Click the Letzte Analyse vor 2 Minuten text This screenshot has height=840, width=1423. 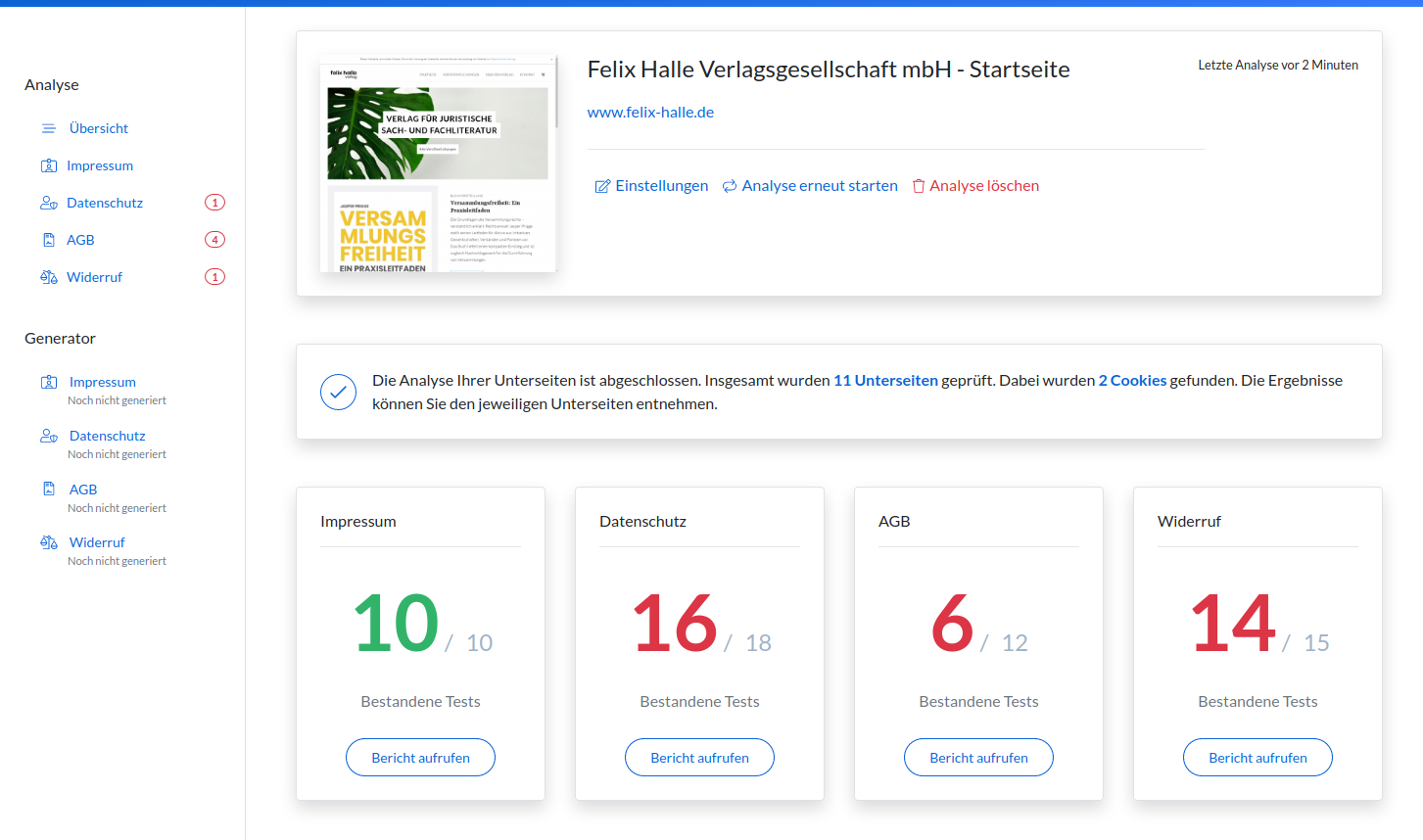(1278, 66)
